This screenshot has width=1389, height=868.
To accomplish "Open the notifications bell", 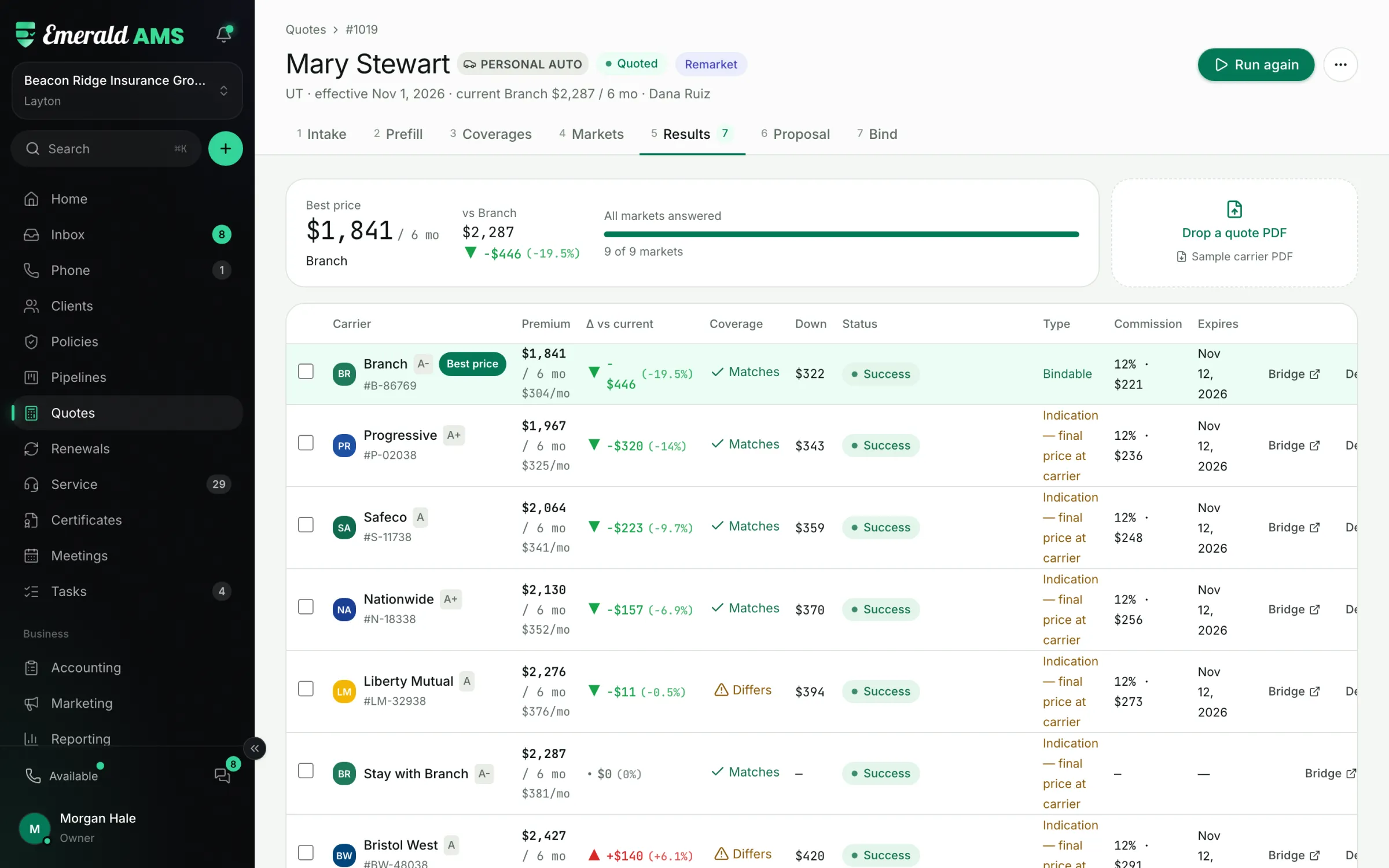I will tap(224, 34).
